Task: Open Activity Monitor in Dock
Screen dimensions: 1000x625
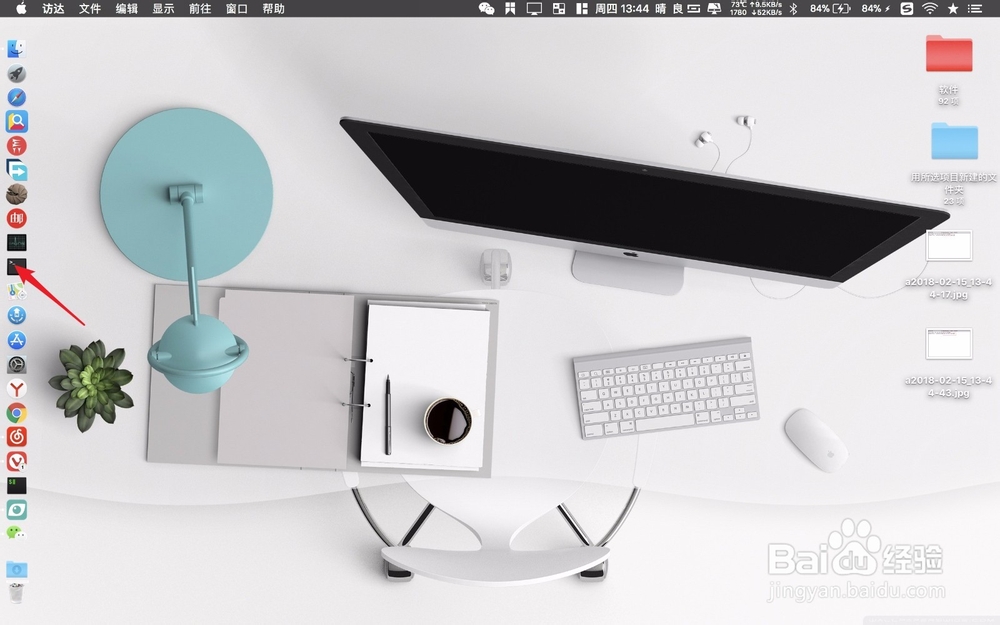Action: click(17, 243)
